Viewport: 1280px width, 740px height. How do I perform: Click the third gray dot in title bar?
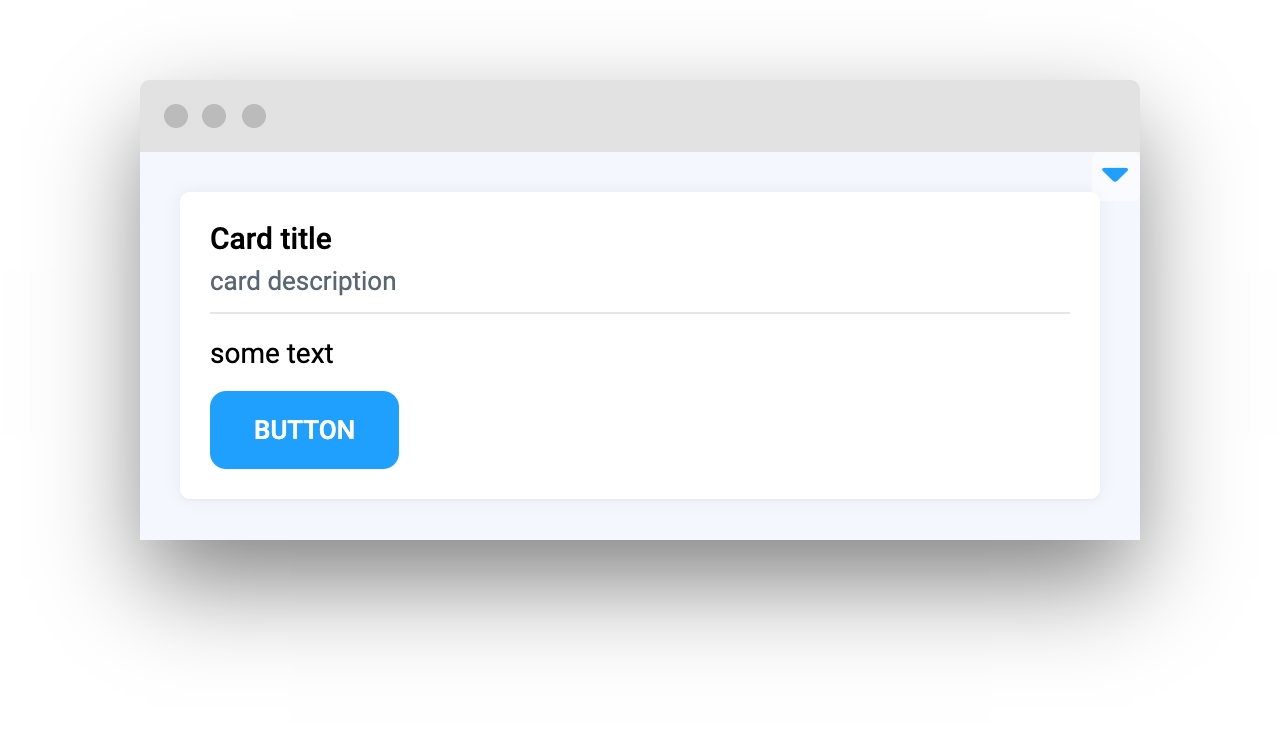254,116
